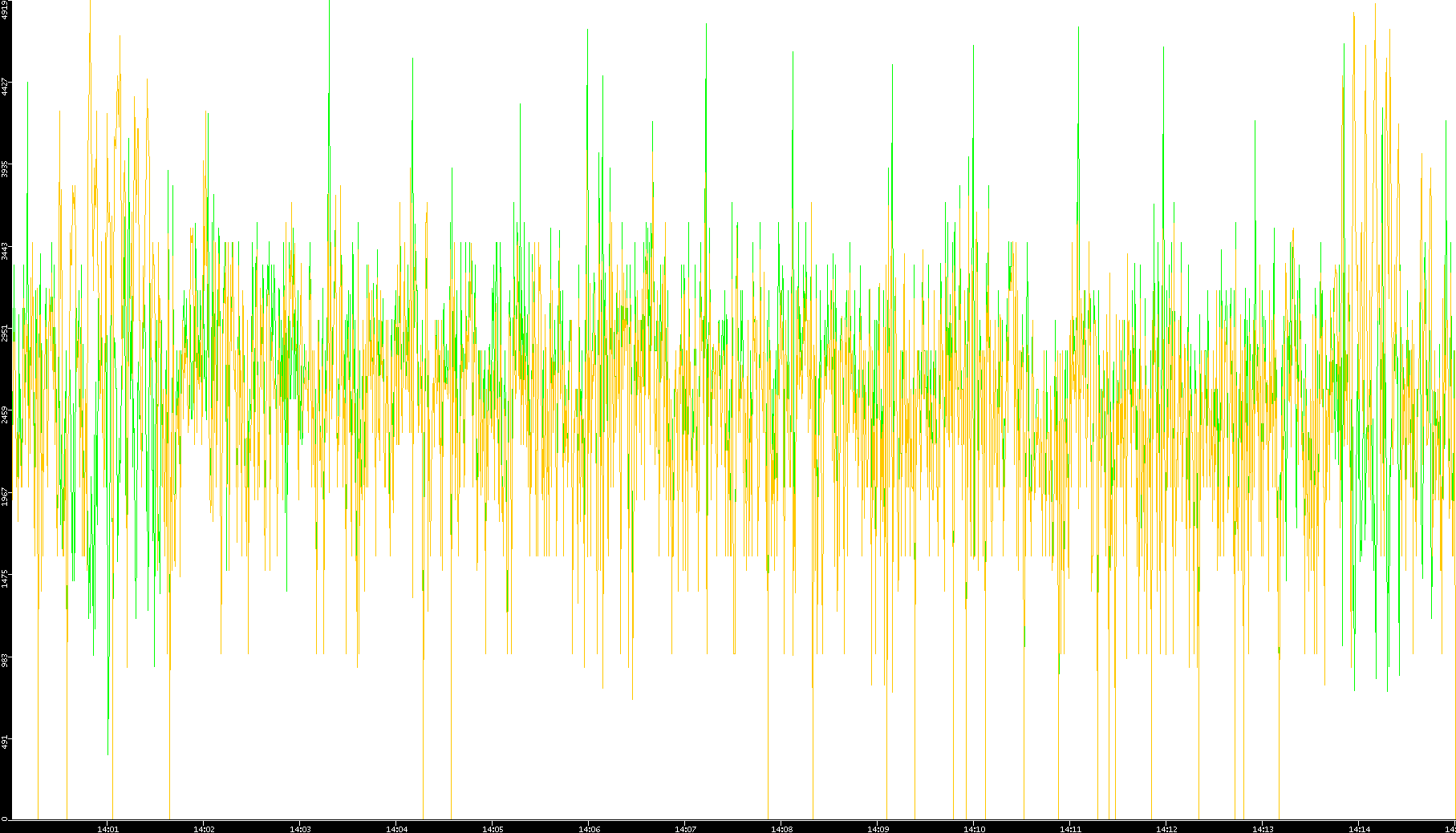Click the 14:05 time axis label

[493, 829]
